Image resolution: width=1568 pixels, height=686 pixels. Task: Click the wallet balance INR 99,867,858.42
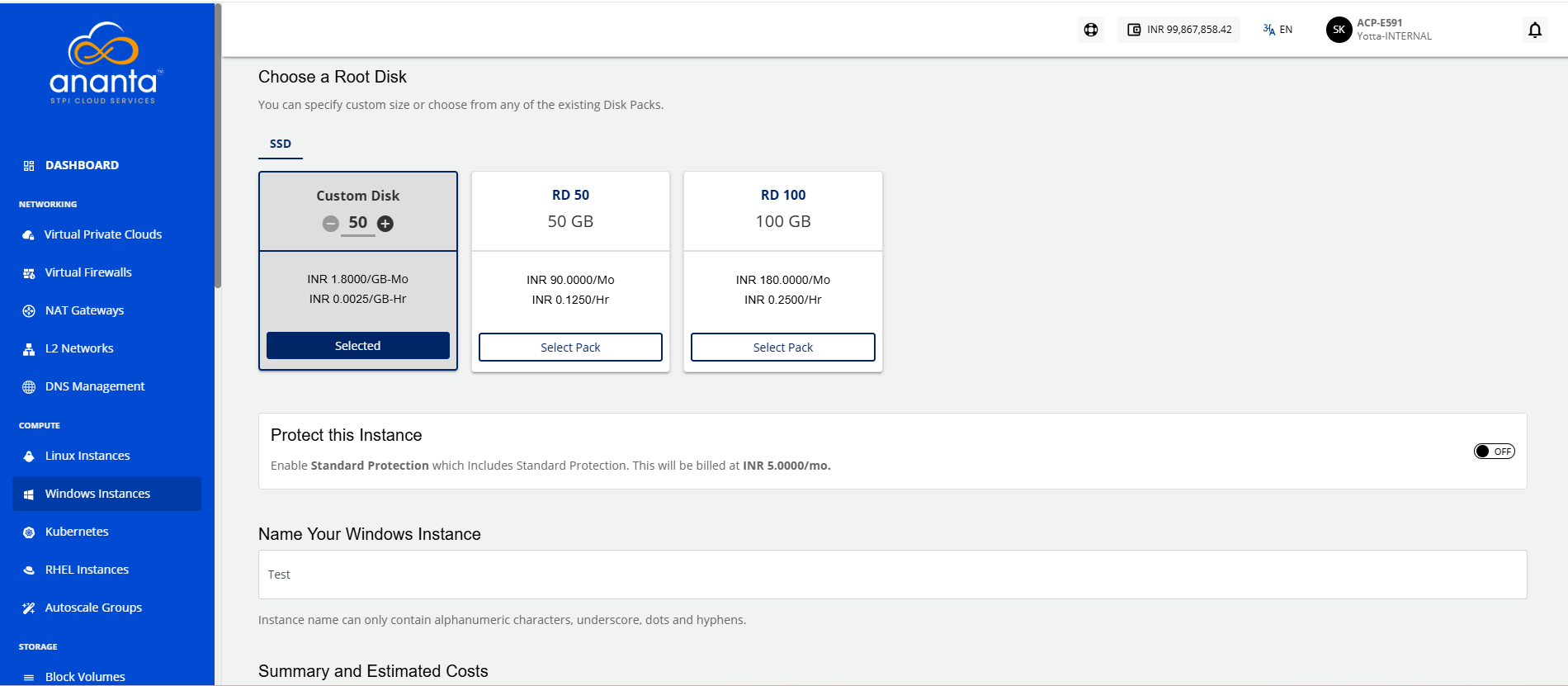point(1178,30)
